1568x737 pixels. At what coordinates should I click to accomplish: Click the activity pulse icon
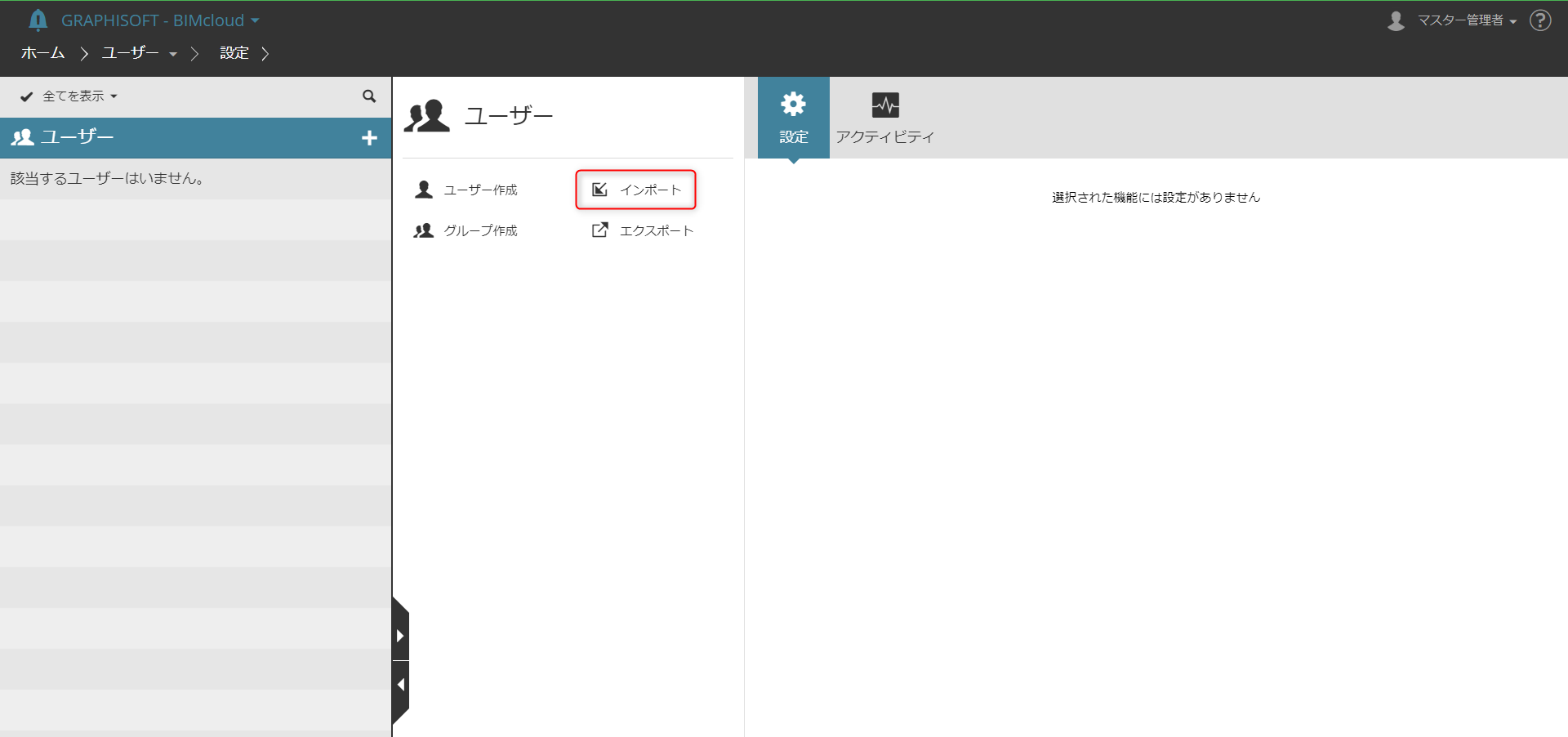885,105
